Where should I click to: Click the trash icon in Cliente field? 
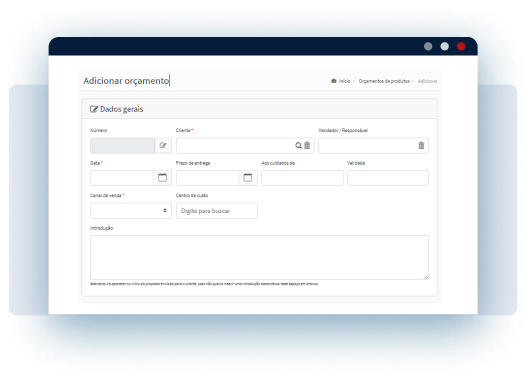tap(307, 145)
